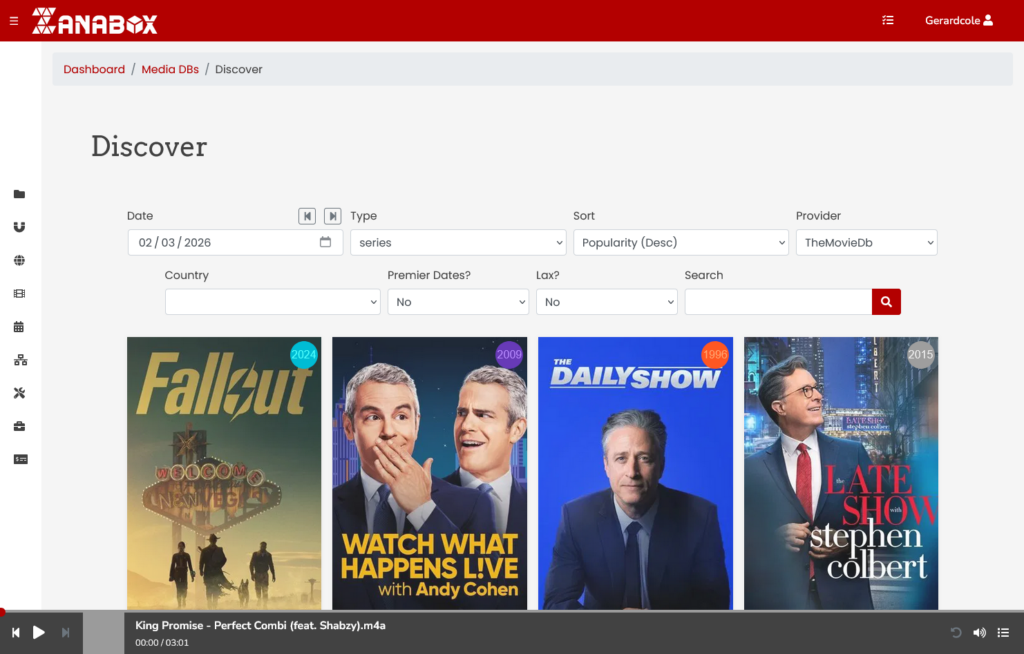1024x654 pixels.
Task: Click the magnet icon in the sidebar
Action: pos(19,227)
